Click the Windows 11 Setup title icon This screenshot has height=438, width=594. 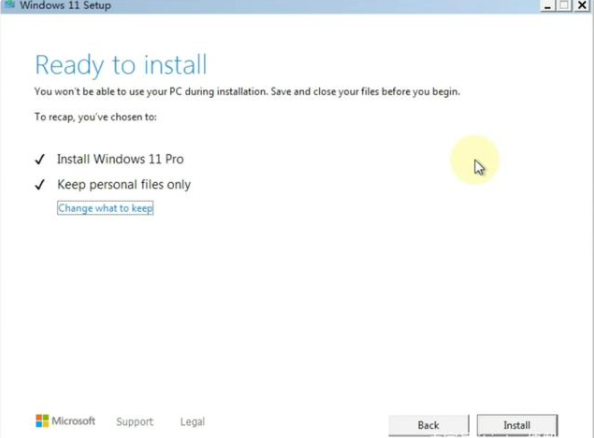(x=9, y=5)
